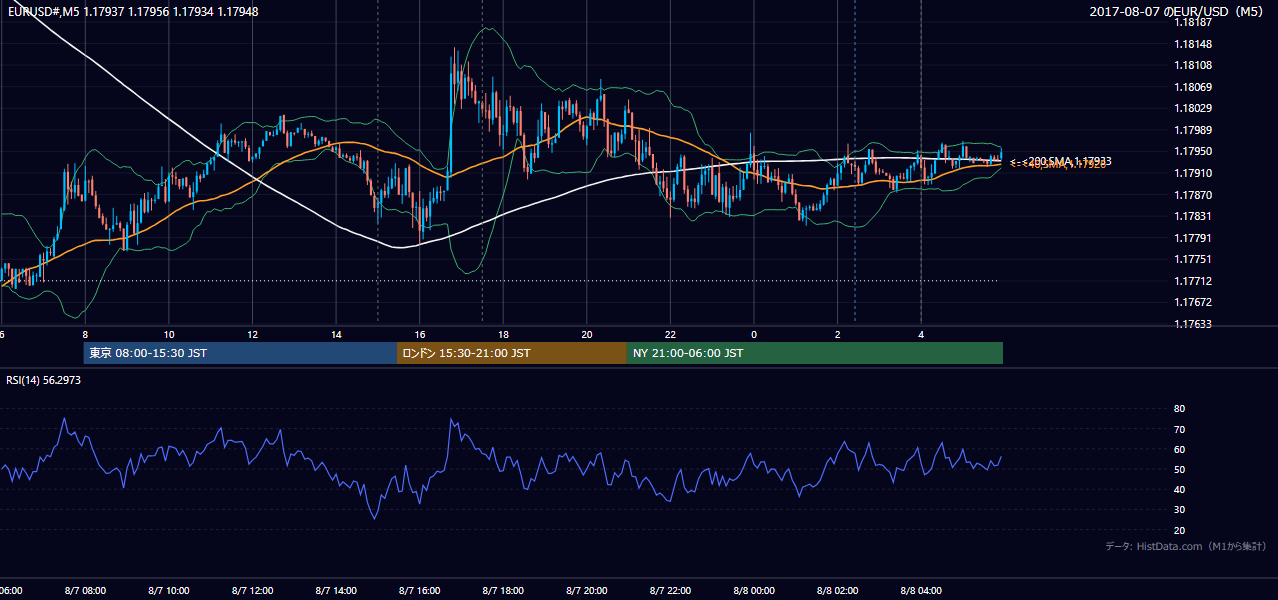Screen dimensions: 1278x600
Task: Click the 東京 08:00-15:30 JST session bar
Action: point(241,353)
